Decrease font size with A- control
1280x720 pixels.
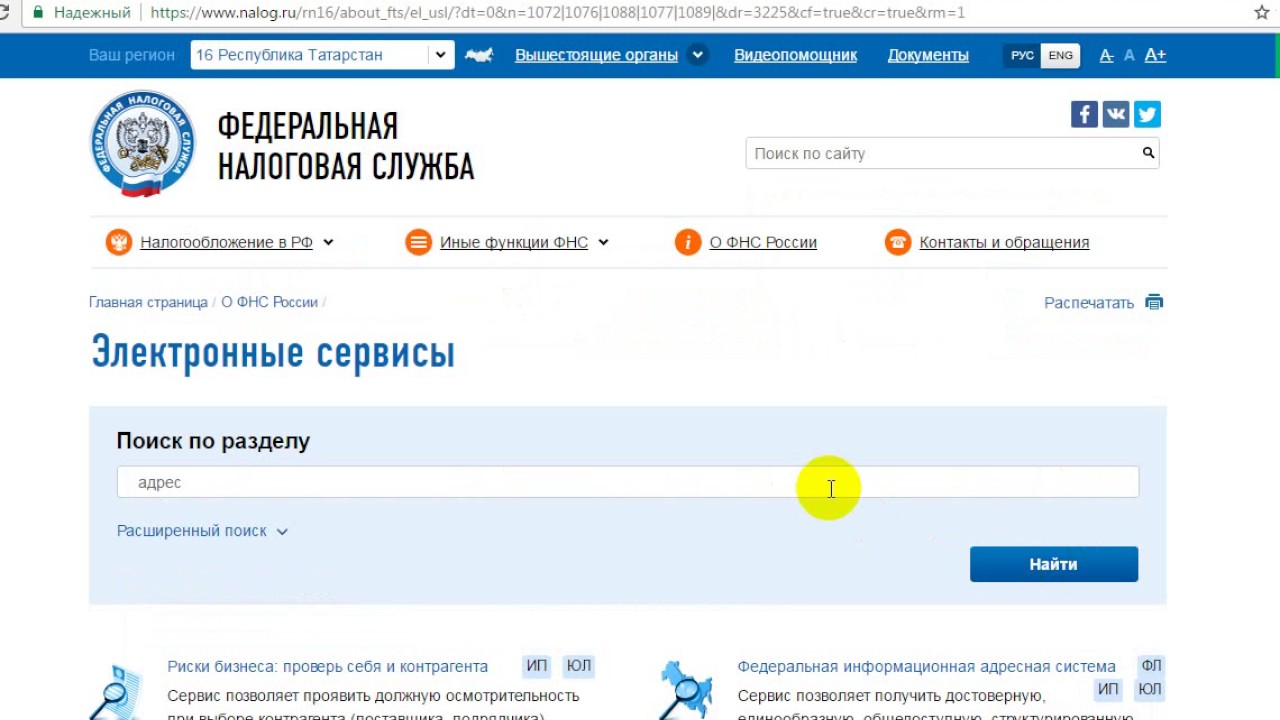tap(1106, 55)
